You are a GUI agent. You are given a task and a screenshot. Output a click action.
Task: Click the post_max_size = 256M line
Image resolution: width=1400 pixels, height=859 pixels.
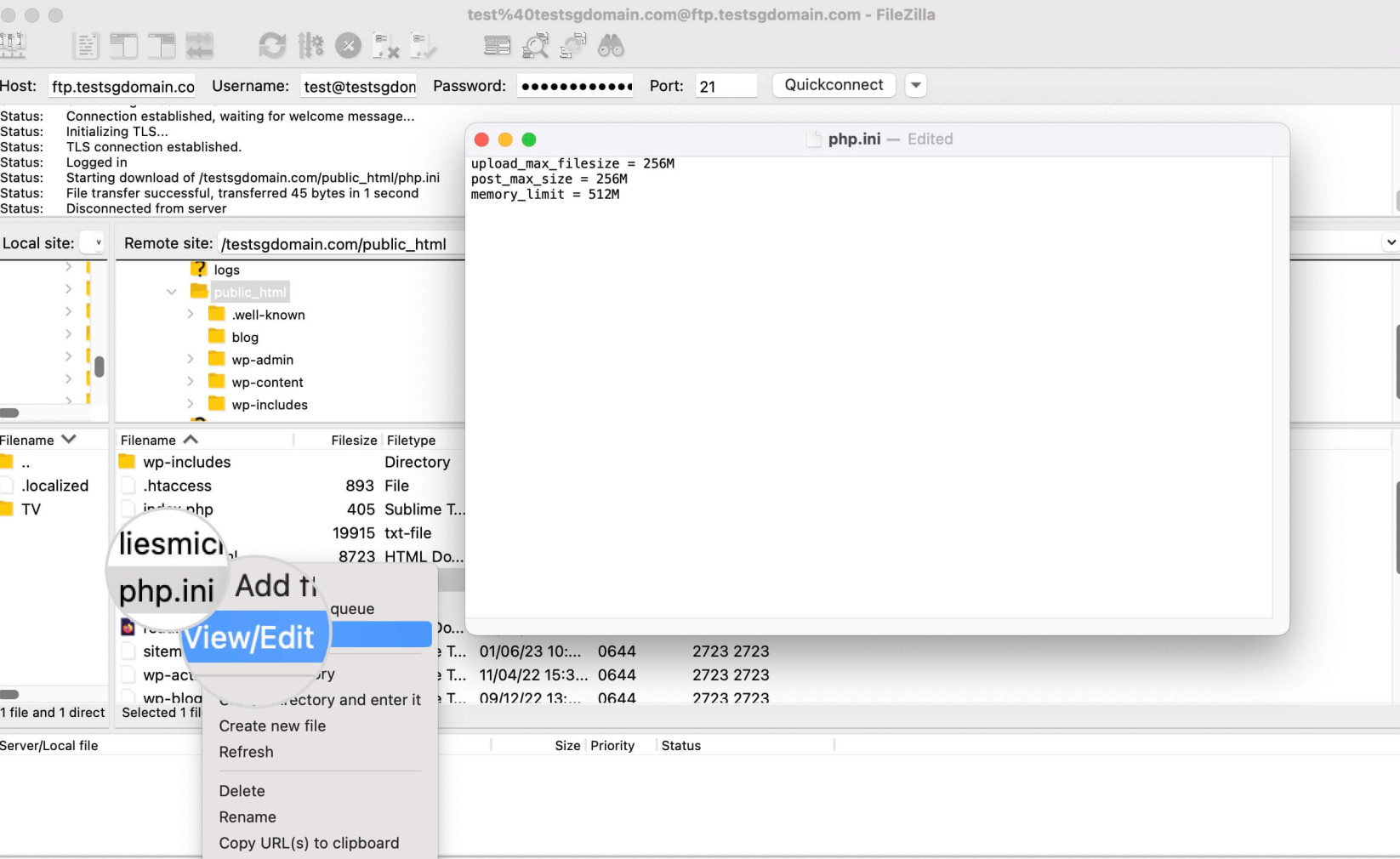pos(549,179)
